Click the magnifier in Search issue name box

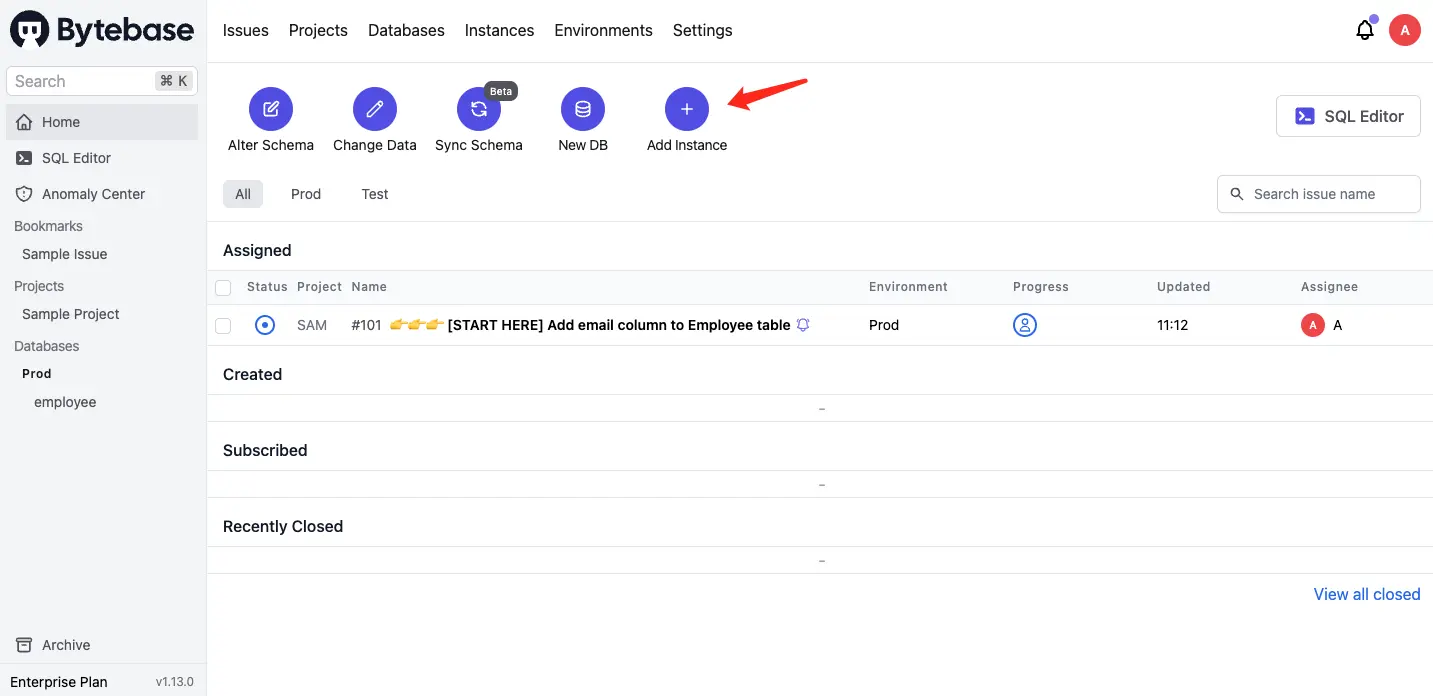tap(1237, 194)
